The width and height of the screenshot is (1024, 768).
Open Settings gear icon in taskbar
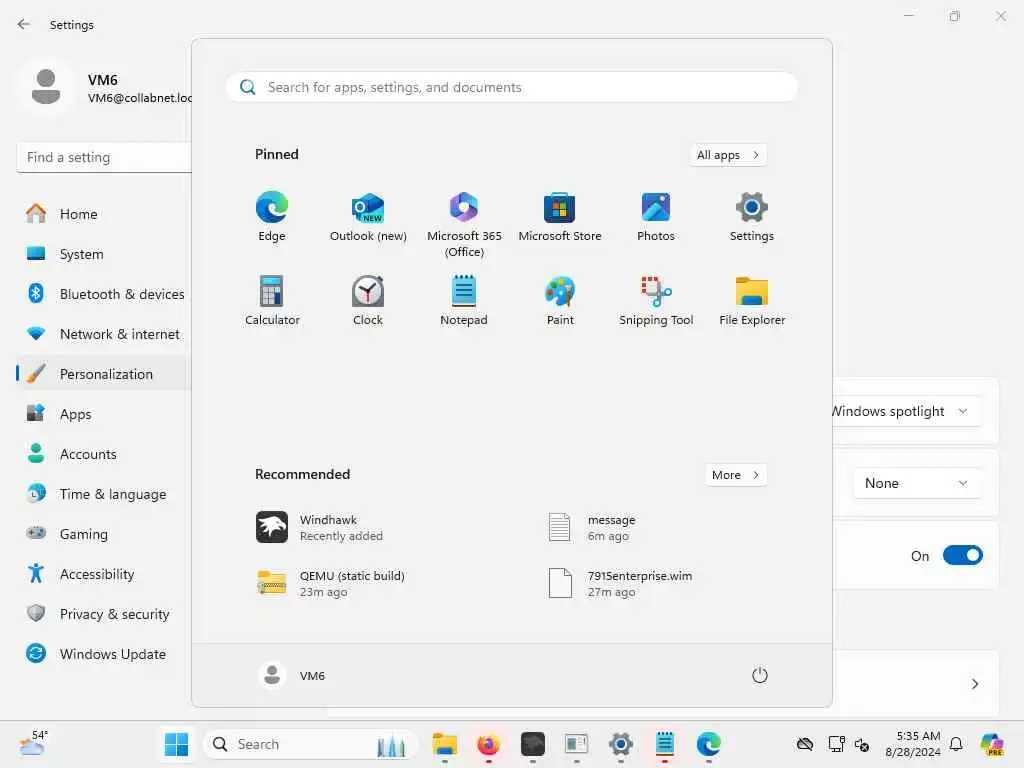620,744
